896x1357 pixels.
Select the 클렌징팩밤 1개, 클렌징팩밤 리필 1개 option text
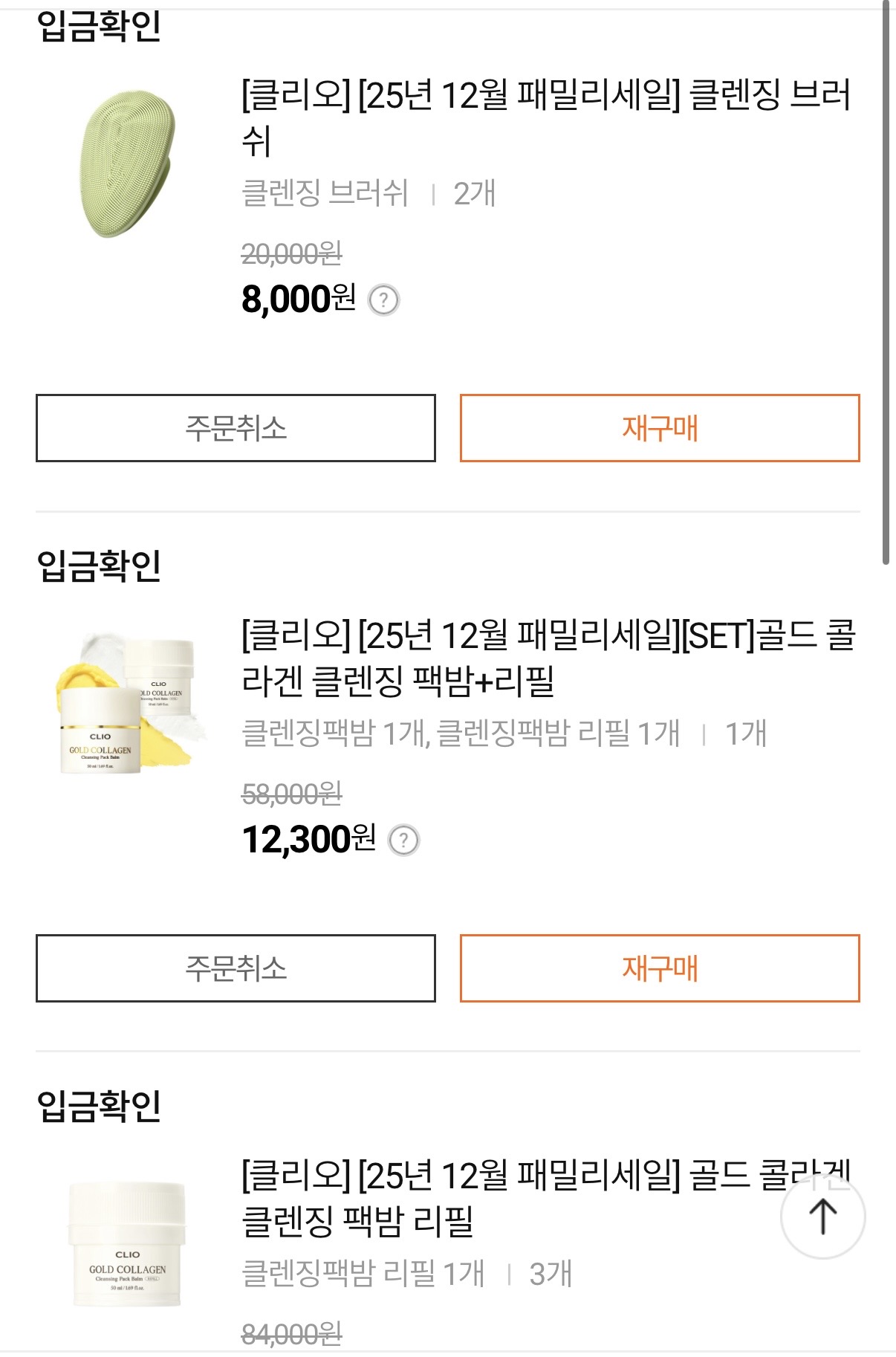pyautogui.click(x=461, y=733)
